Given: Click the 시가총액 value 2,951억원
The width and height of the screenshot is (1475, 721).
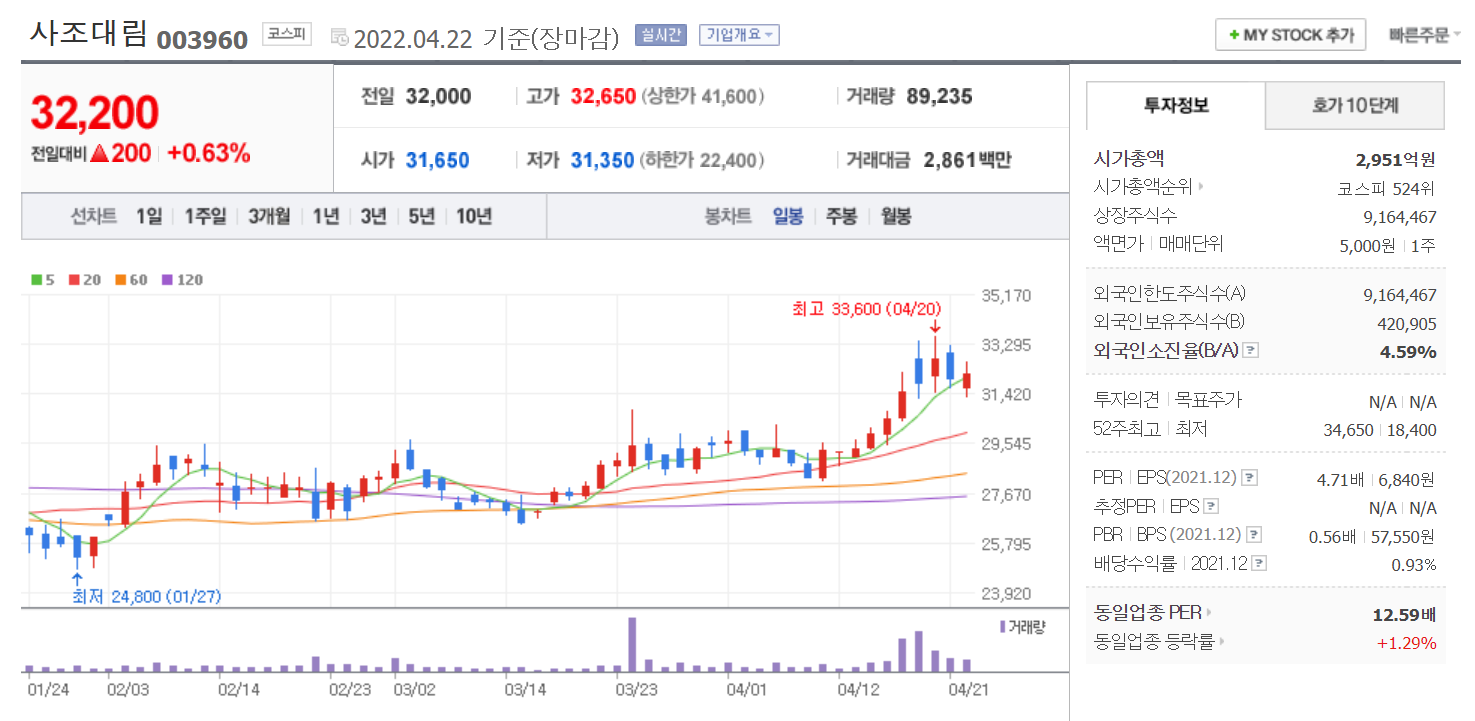Looking at the screenshot, I should coord(1395,159).
